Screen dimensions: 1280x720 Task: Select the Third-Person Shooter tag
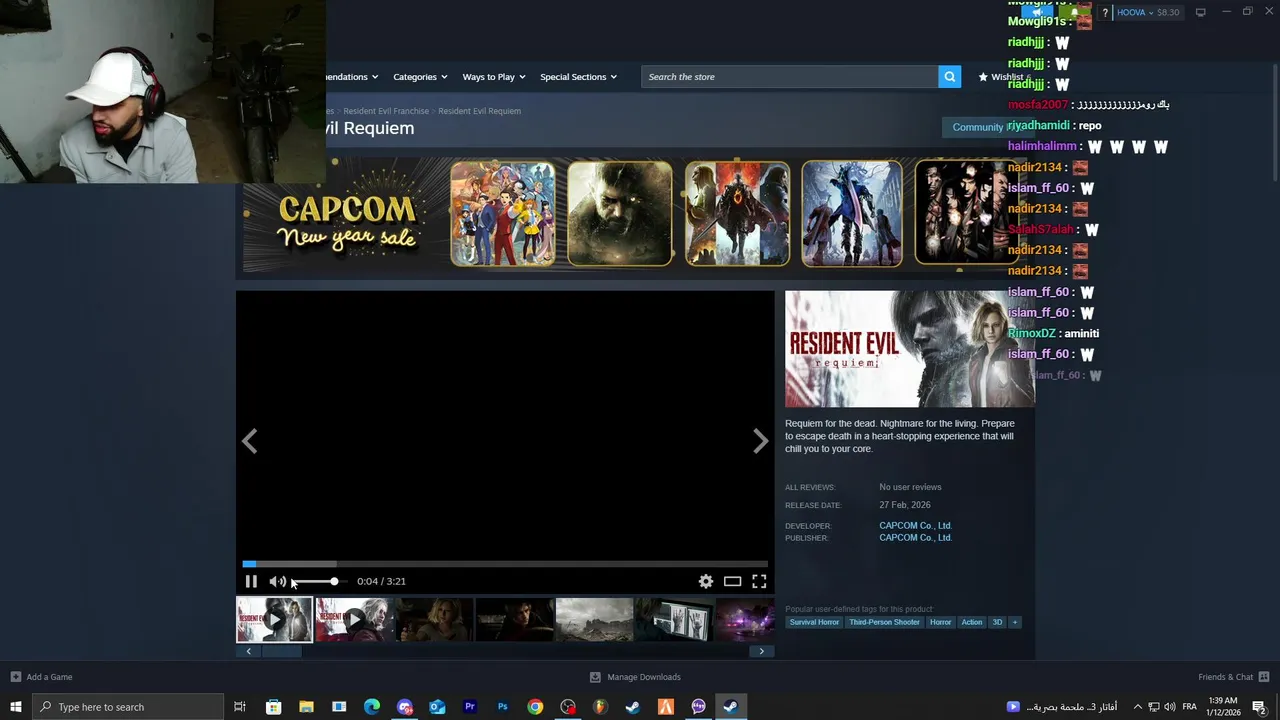tap(884, 622)
